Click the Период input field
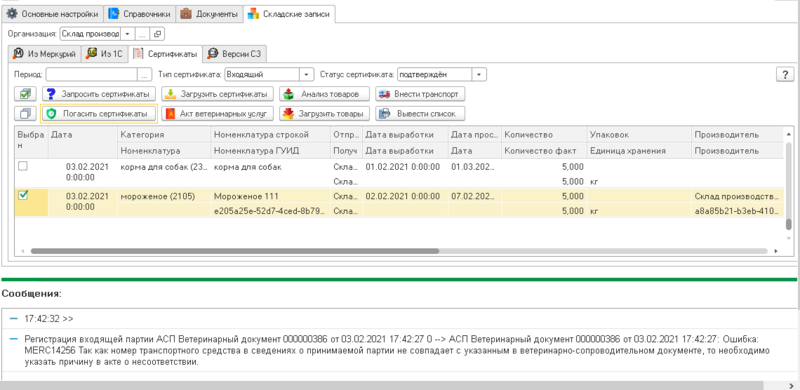 91,75
